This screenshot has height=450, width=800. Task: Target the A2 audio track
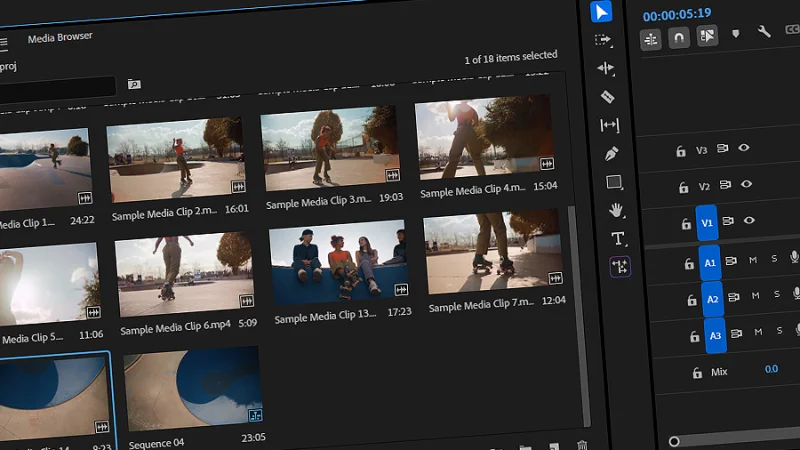[x=712, y=299]
